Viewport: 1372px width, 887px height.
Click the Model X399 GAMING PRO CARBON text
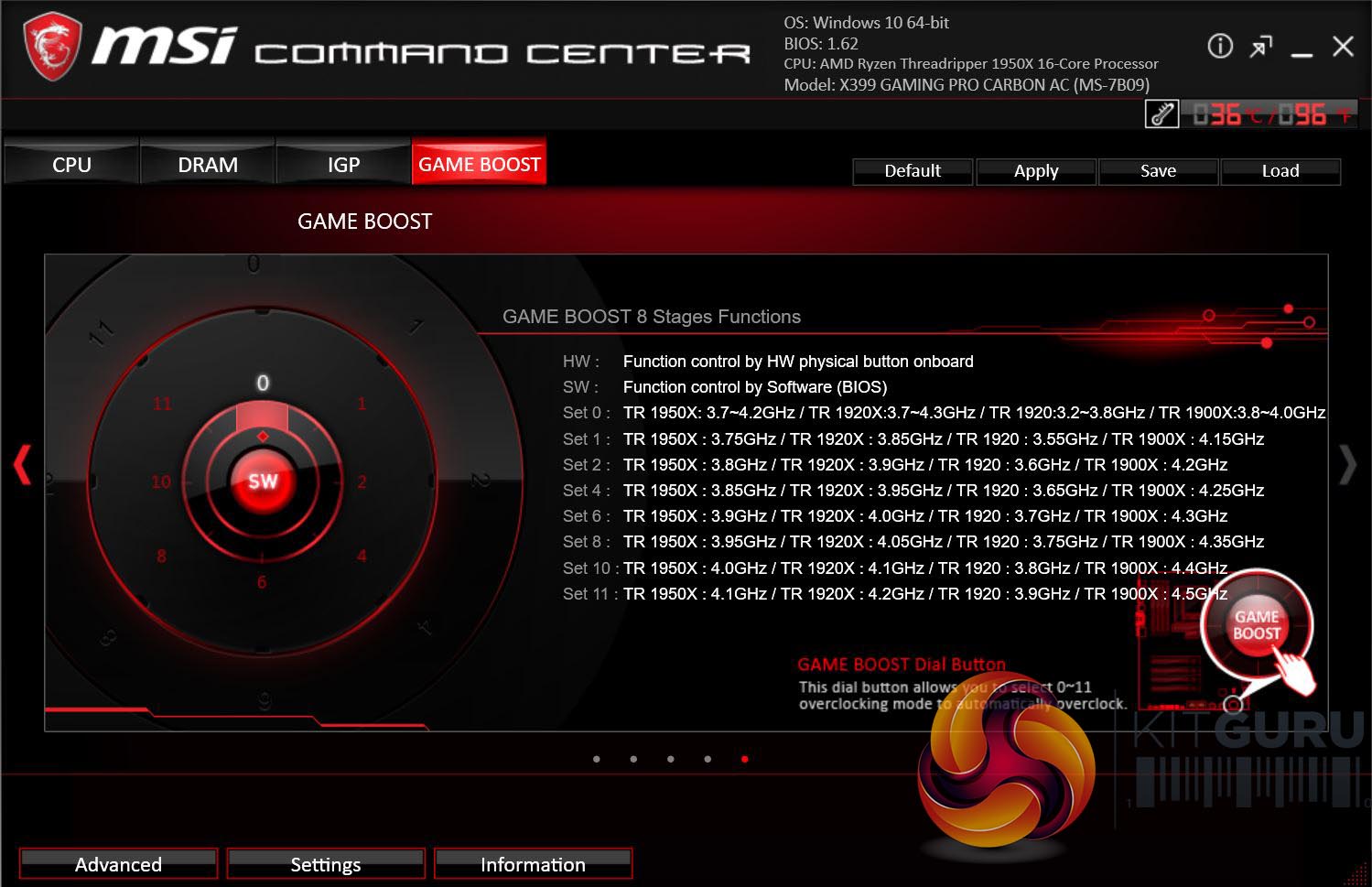(x=967, y=84)
